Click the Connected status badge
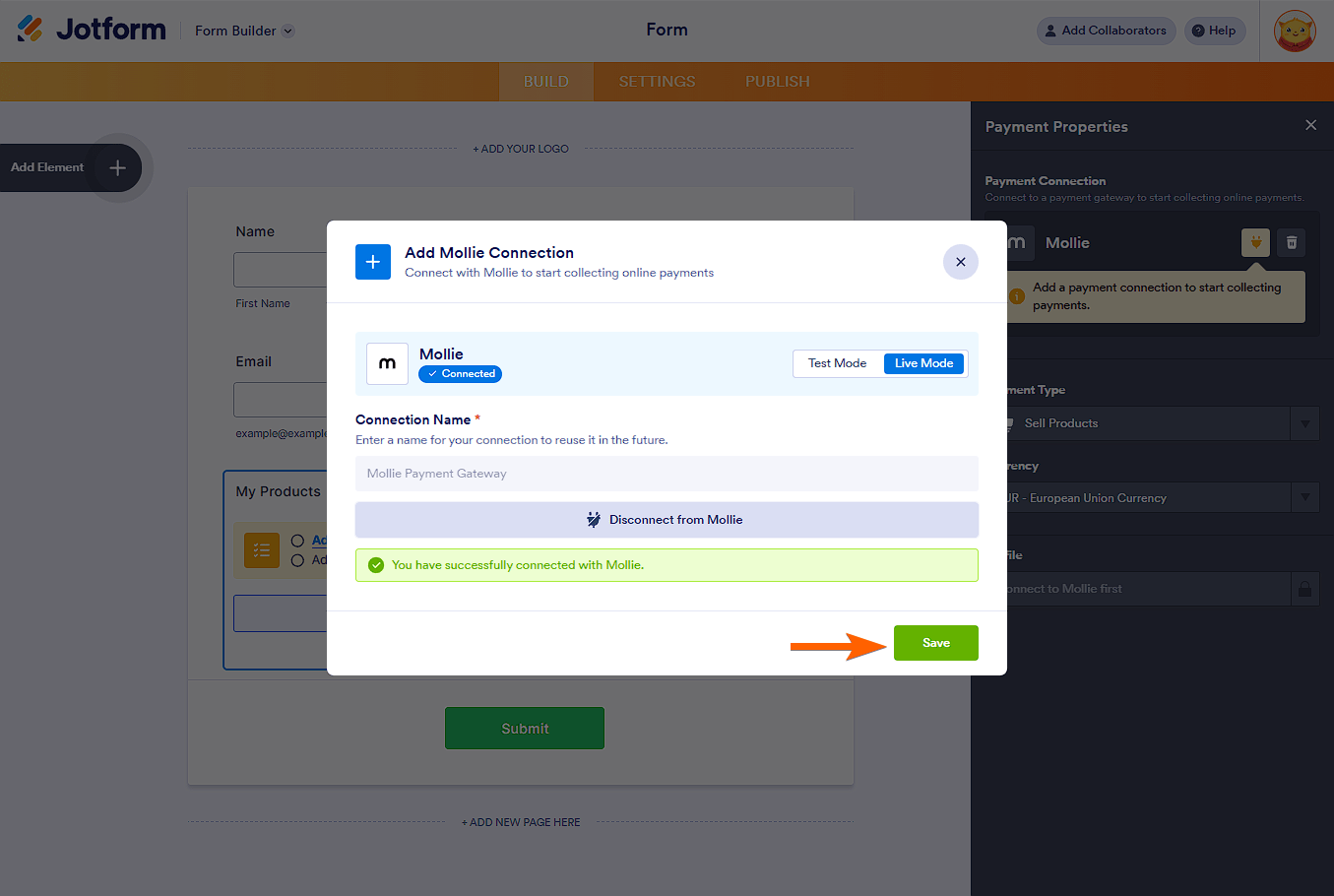 pos(461,374)
